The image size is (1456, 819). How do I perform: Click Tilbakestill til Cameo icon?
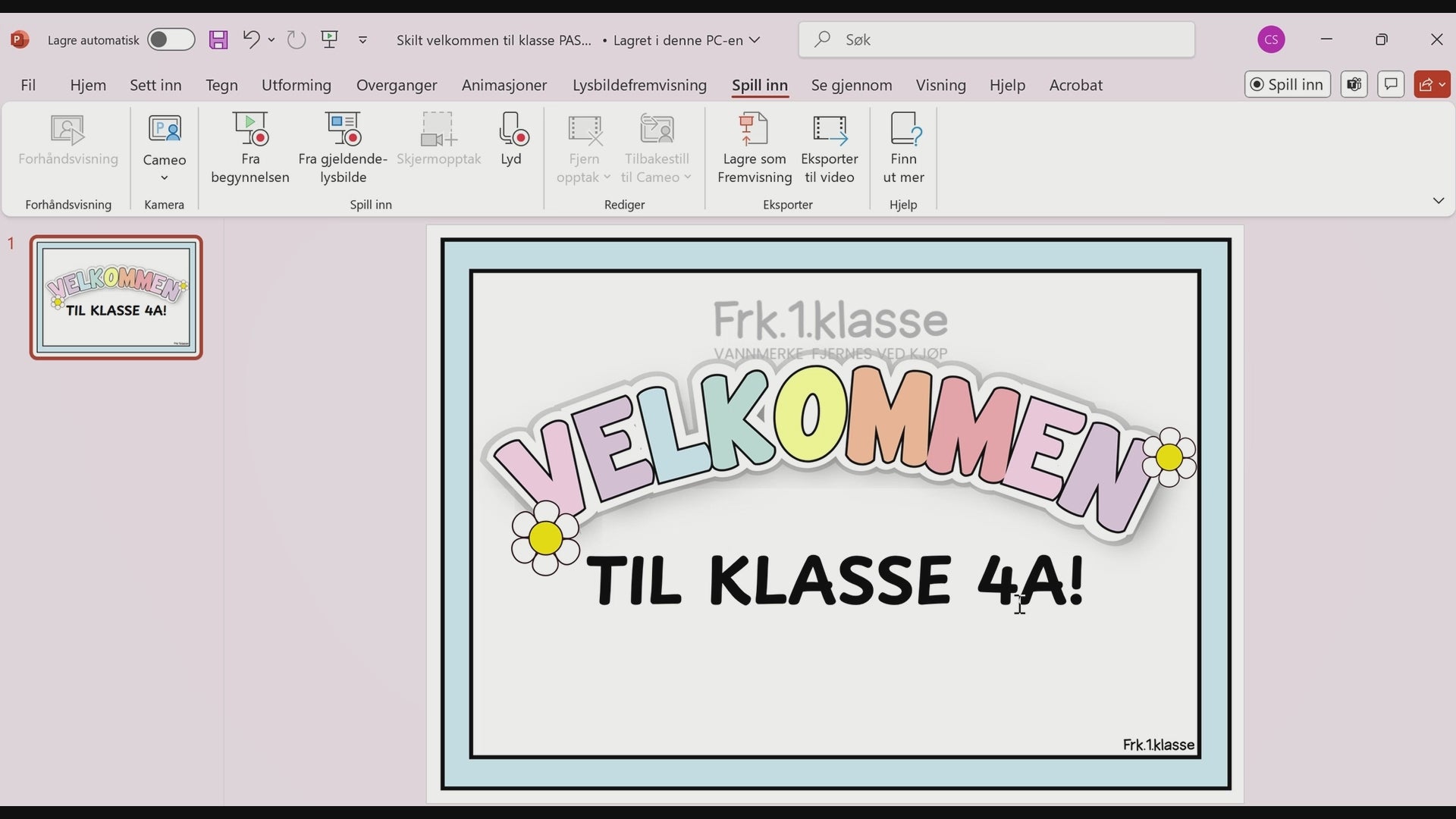tap(657, 129)
